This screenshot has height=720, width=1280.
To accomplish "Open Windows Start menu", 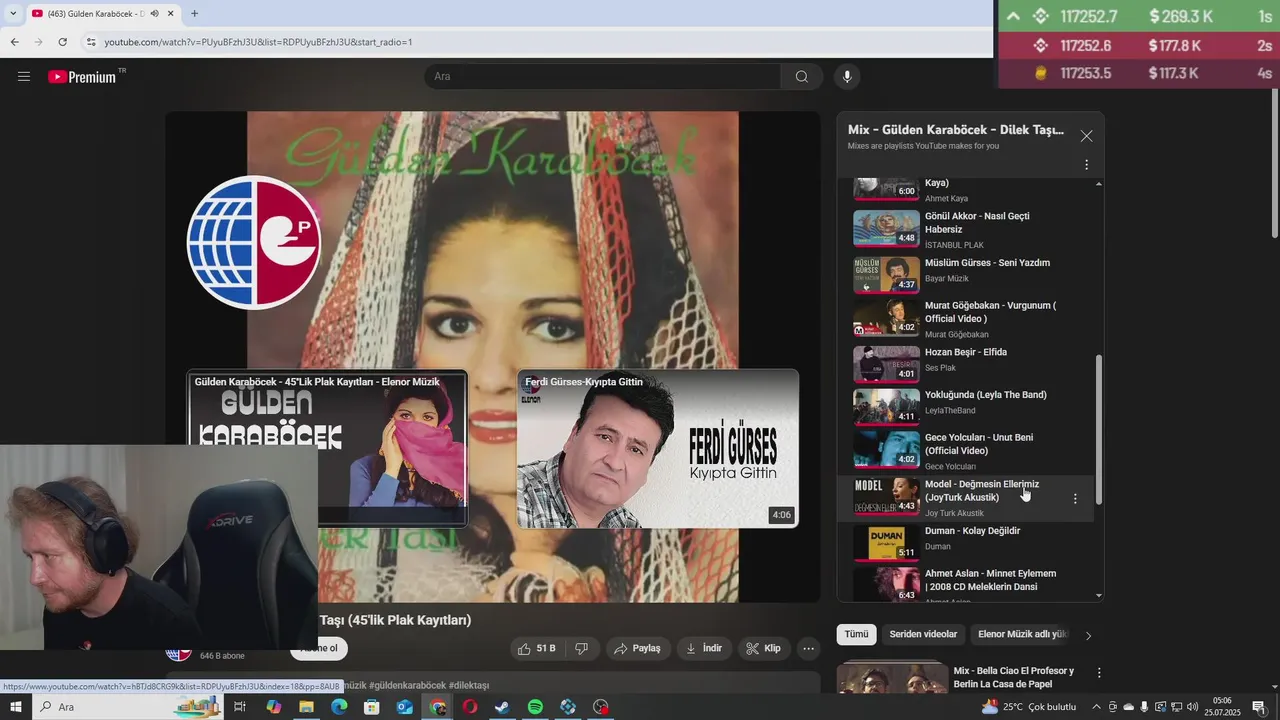I will [17, 707].
